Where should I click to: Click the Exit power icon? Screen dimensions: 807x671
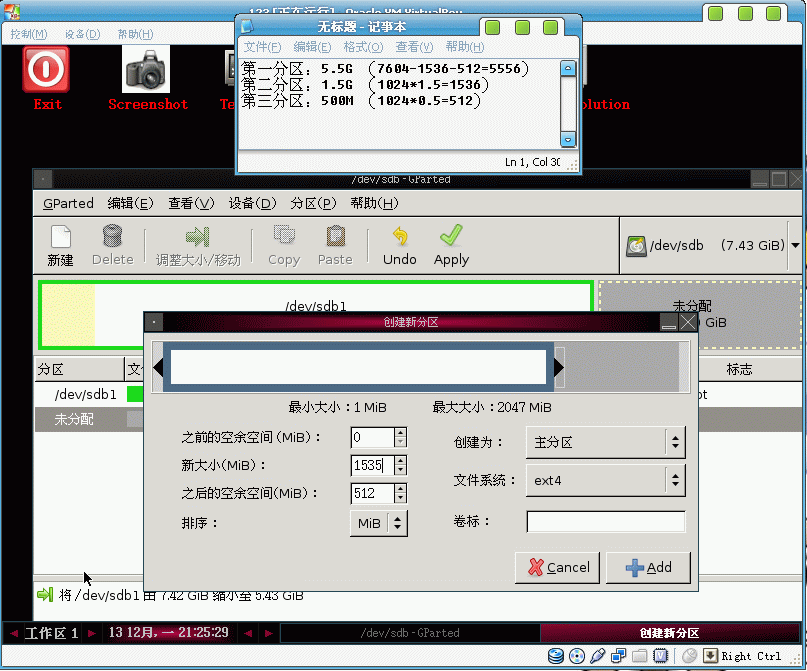click(x=46, y=69)
